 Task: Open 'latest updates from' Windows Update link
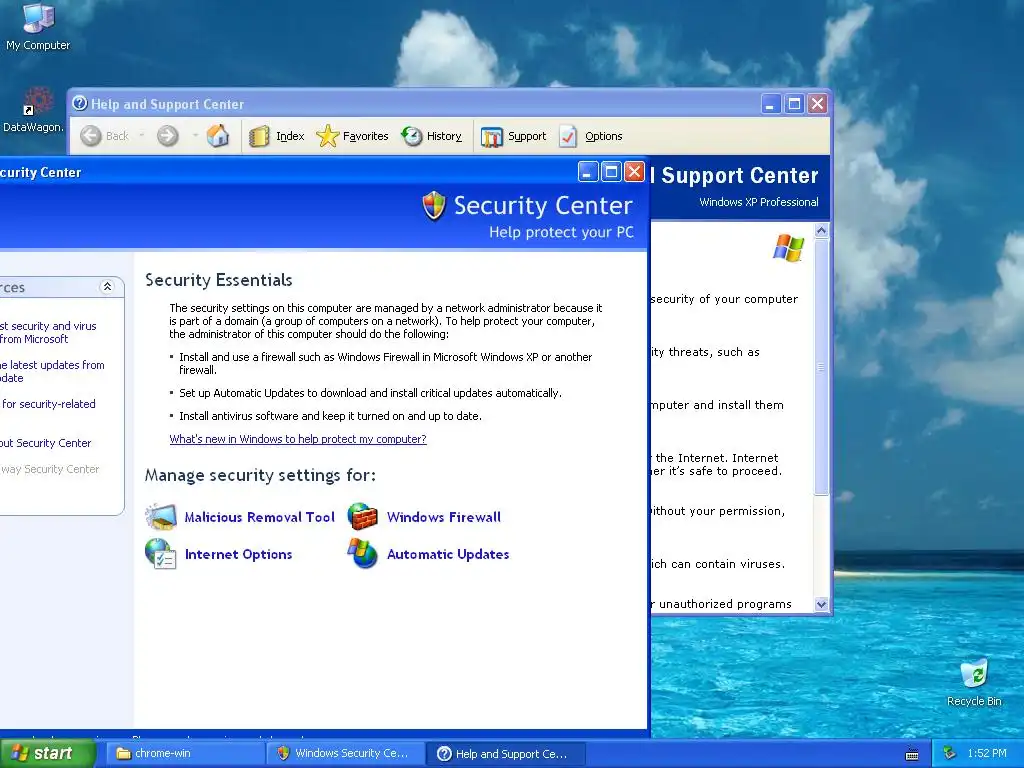tap(52, 372)
